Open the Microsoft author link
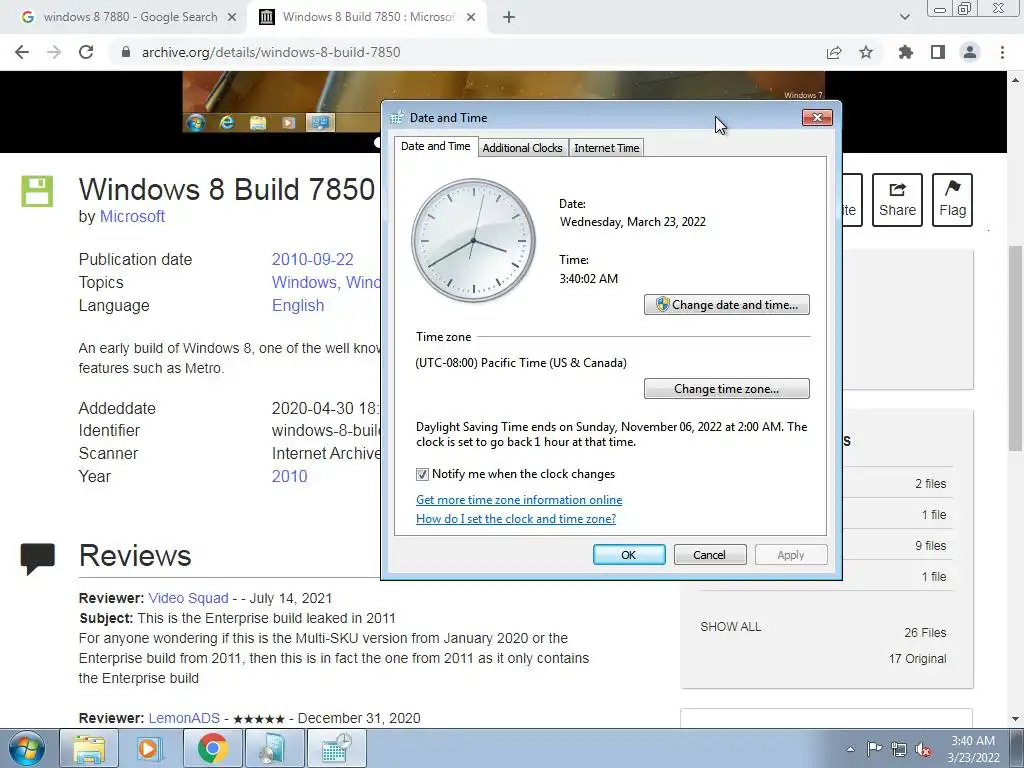Image resolution: width=1024 pixels, height=768 pixels. coord(132,216)
